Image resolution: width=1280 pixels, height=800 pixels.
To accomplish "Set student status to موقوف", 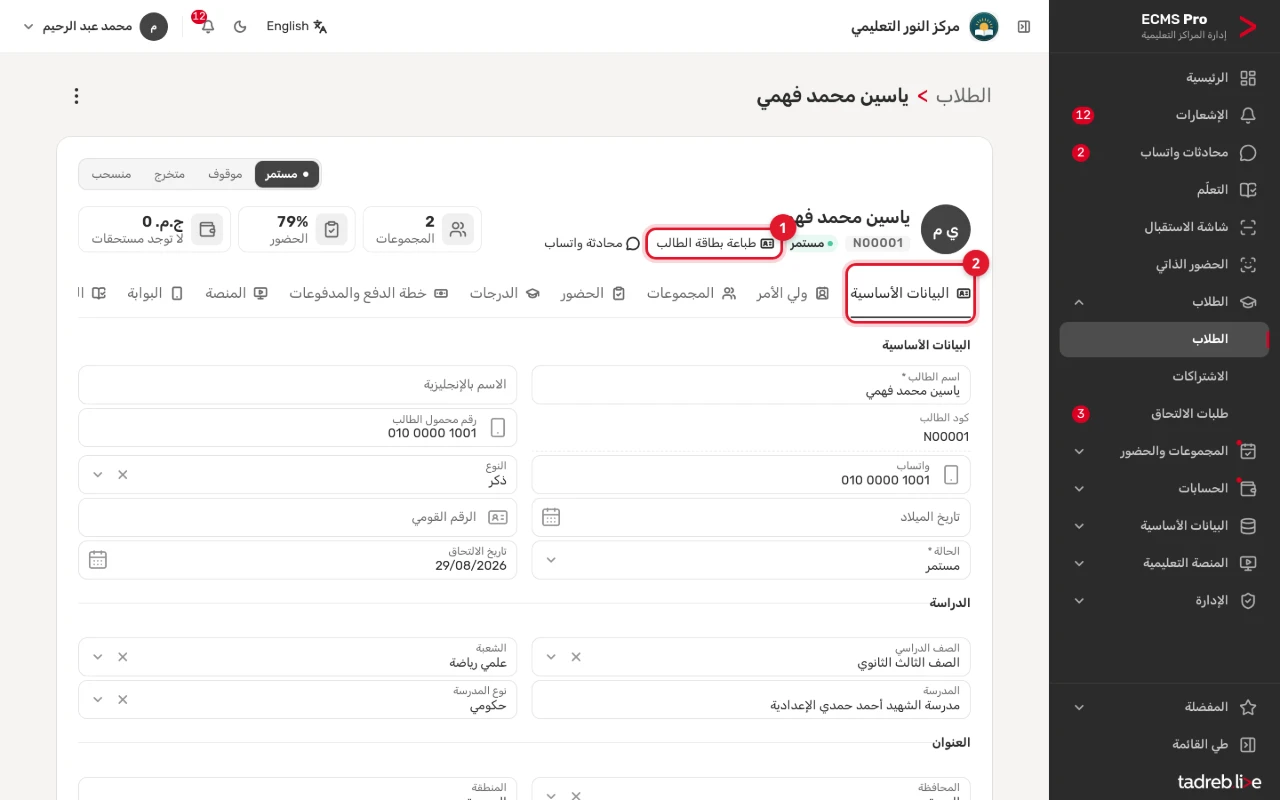I will 225,174.
